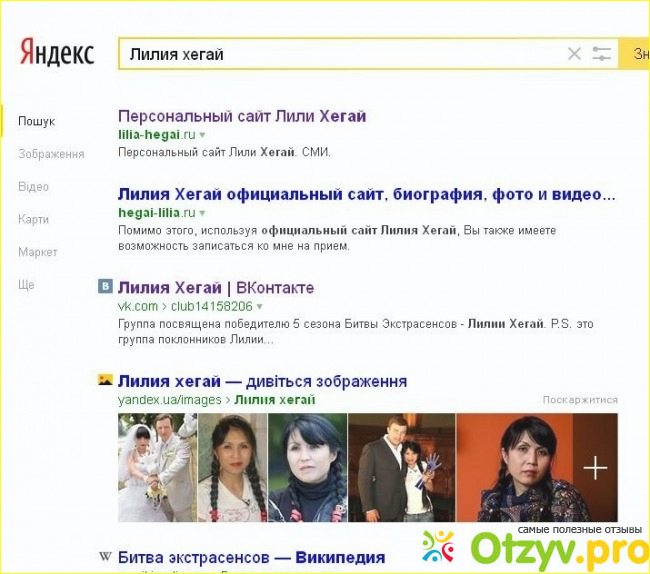This screenshot has width=650, height=574.
Task: Click the wedding photo thumbnail
Action: (157, 468)
